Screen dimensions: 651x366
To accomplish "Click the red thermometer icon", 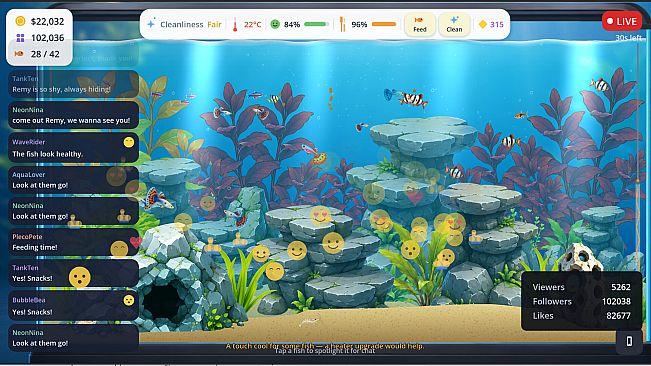I will click(x=235, y=24).
